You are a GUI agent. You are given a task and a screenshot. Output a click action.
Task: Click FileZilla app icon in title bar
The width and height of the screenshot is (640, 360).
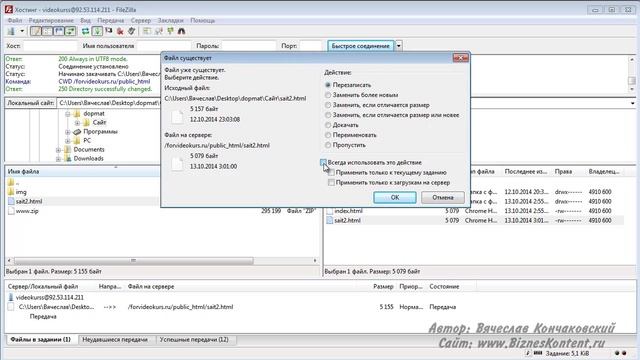click(8, 9)
